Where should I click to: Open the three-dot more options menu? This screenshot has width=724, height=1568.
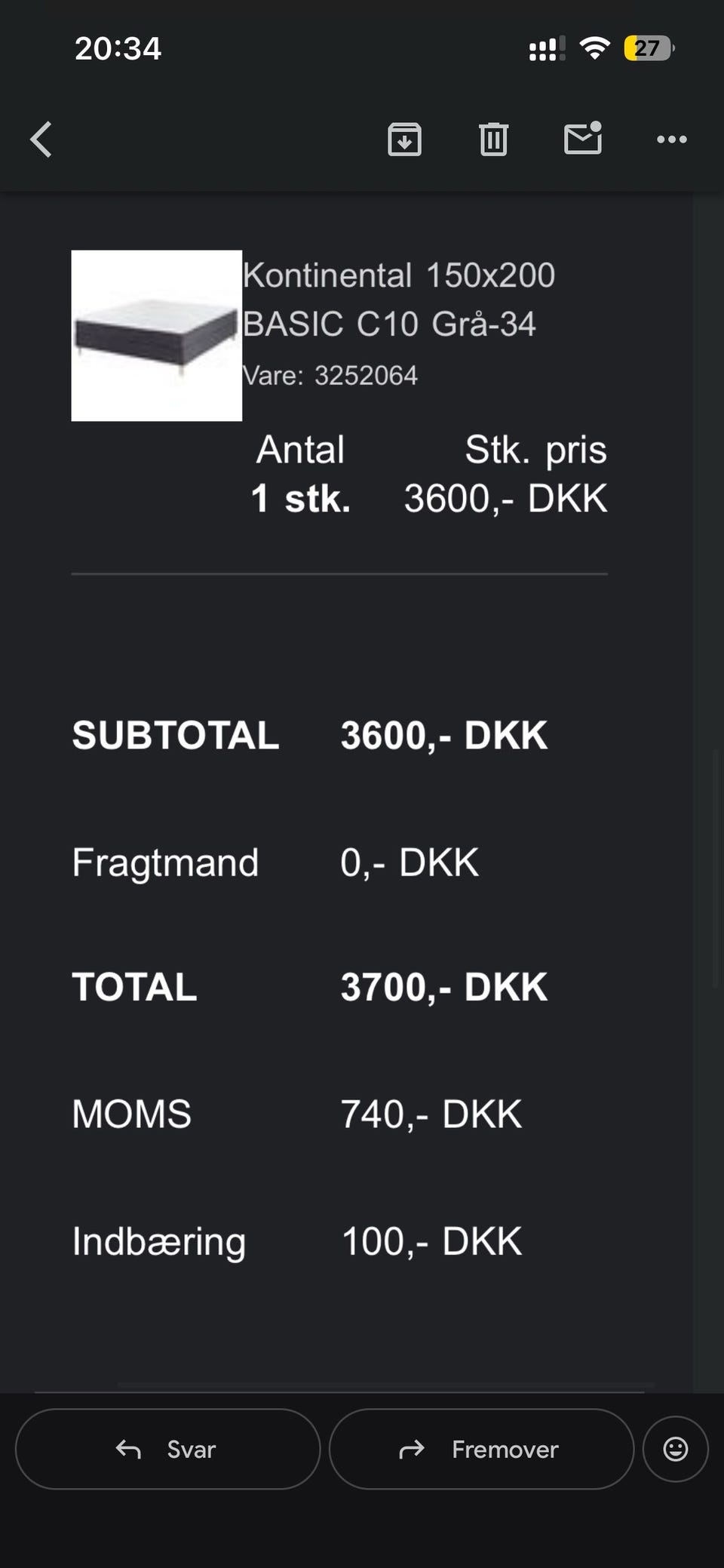[x=671, y=140]
